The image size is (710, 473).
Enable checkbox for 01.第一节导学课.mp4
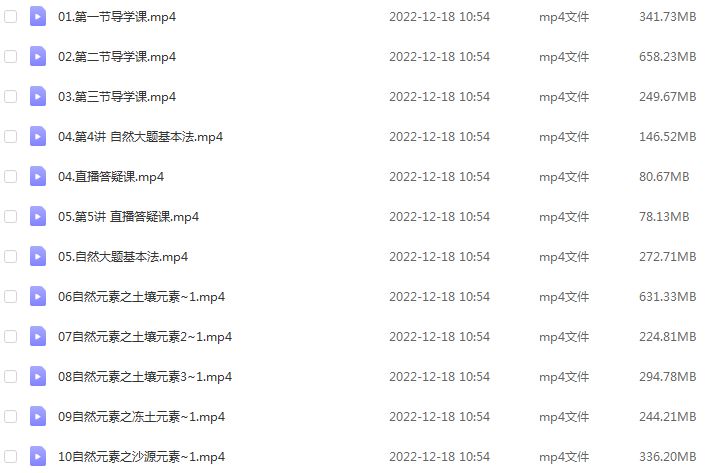[x=10, y=17]
